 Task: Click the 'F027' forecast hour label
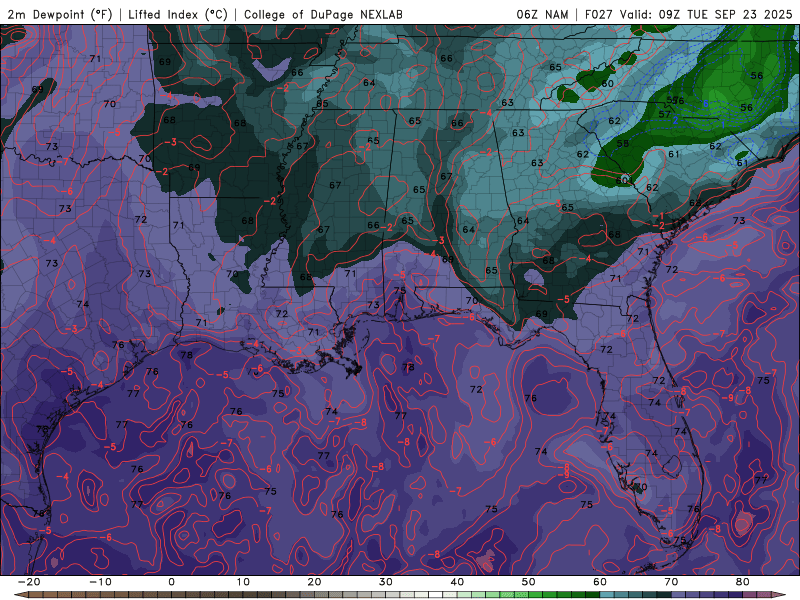click(599, 14)
